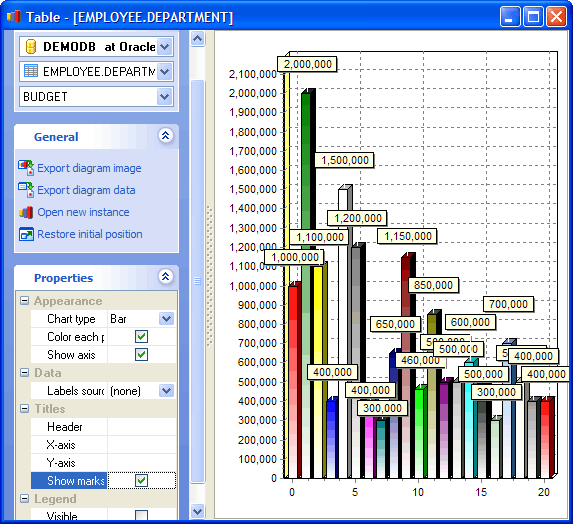Collapse the General panel chevron
The image size is (573, 524).
click(166, 136)
